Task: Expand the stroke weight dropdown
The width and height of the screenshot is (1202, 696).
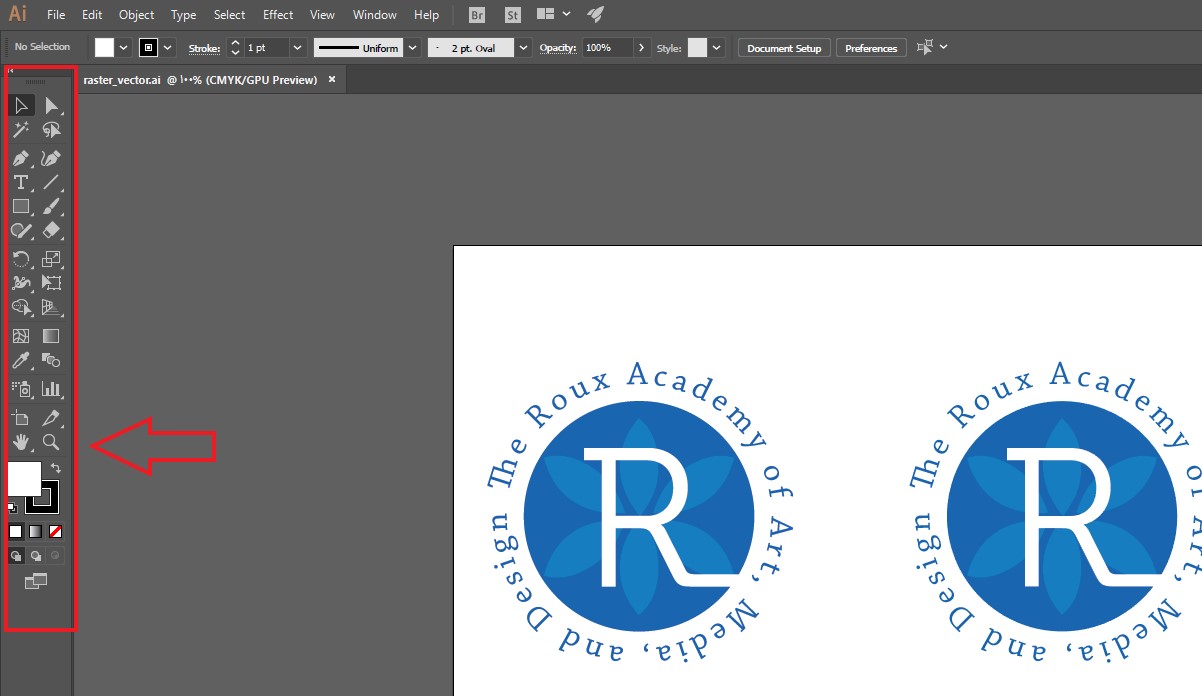Action: pos(297,47)
